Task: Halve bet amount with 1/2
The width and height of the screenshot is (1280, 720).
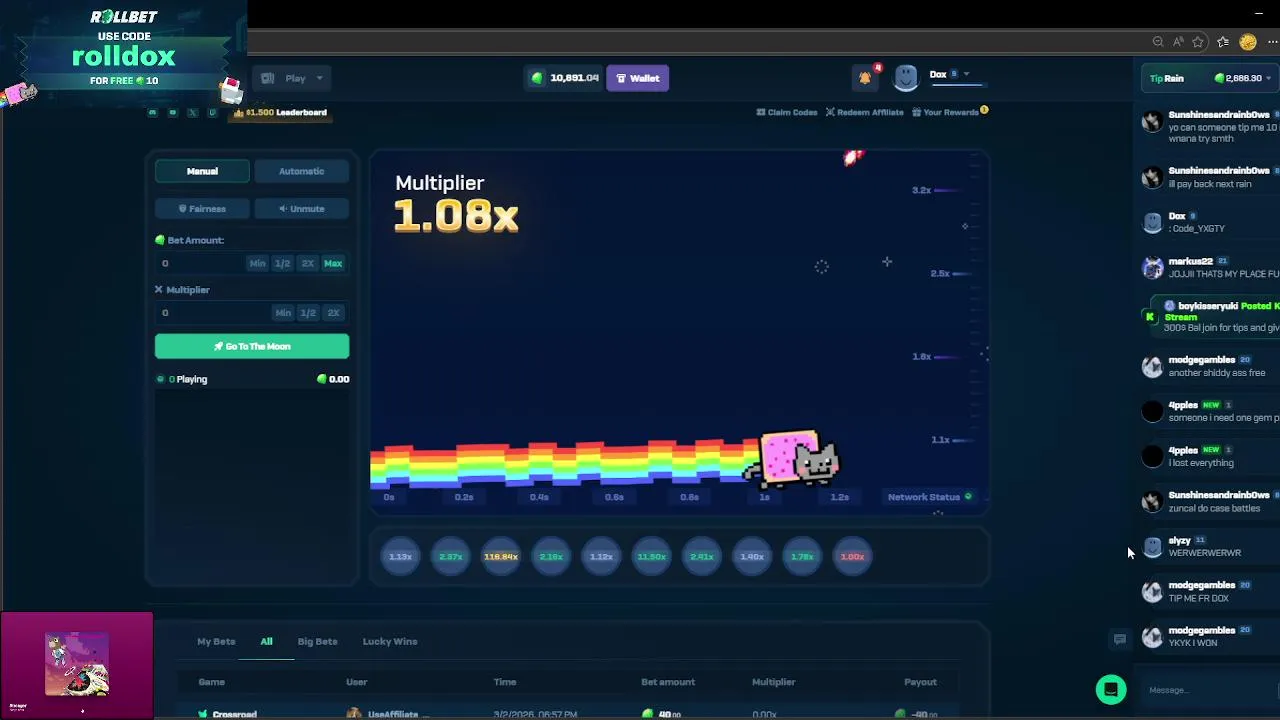Action: coord(282,263)
